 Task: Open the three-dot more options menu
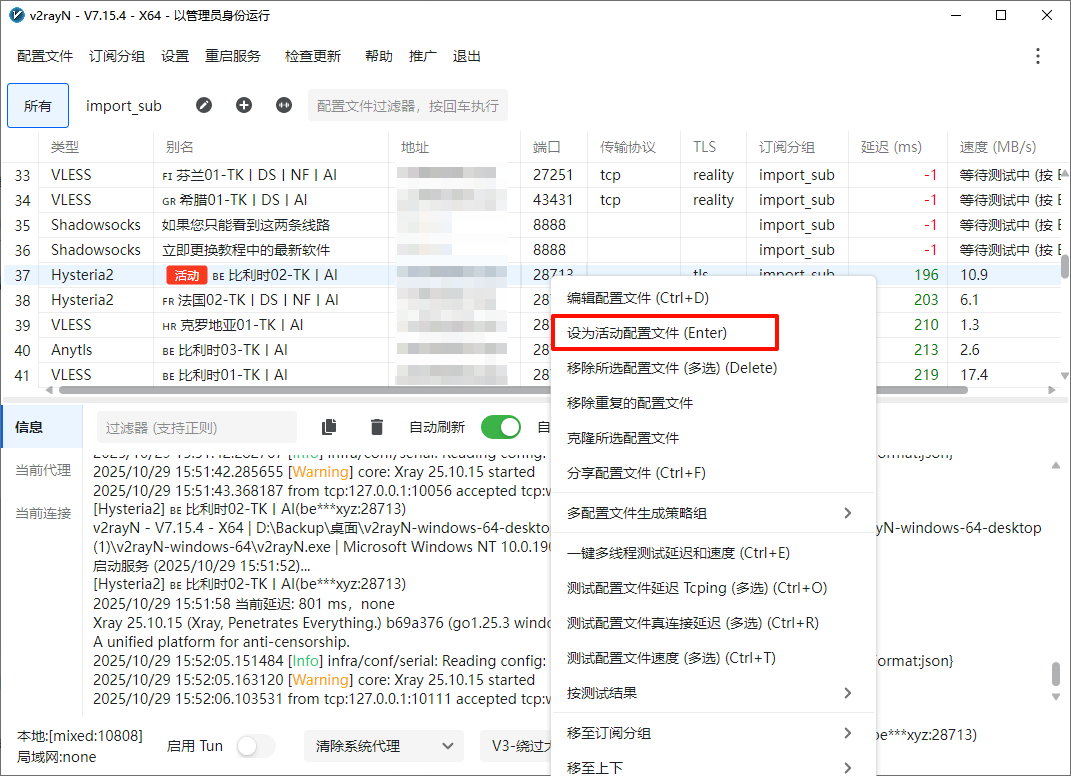coord(1038,56)
